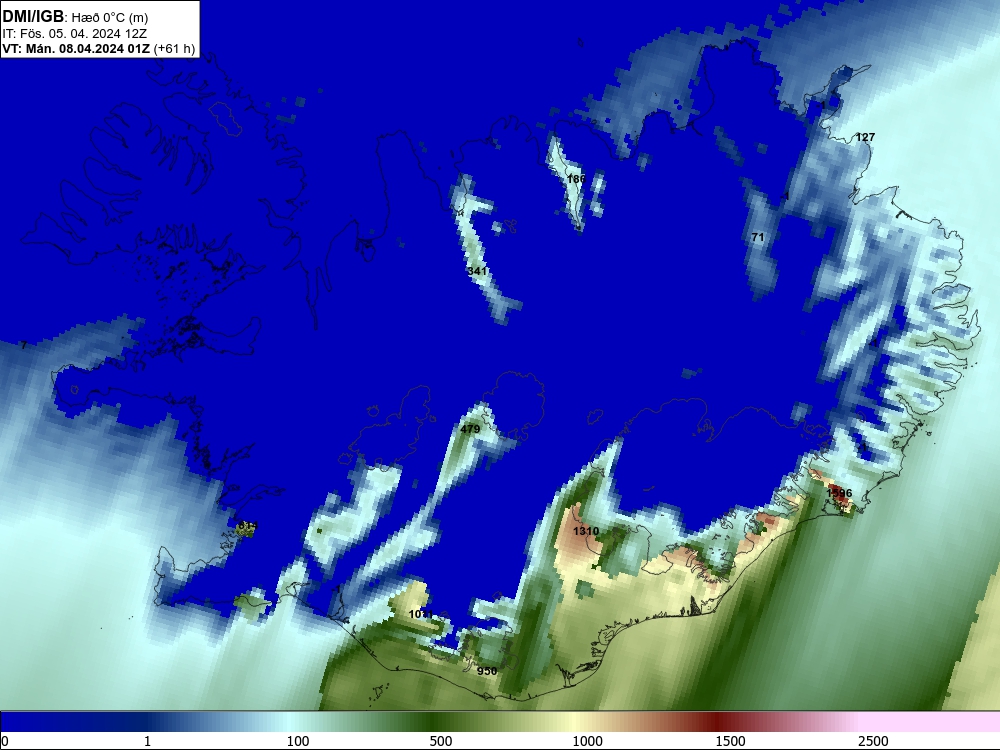This screenshot has height=750, width=1000.
Task: Click the 'Hæð 0°C (m)' parameter label
Action: point(110,18)
